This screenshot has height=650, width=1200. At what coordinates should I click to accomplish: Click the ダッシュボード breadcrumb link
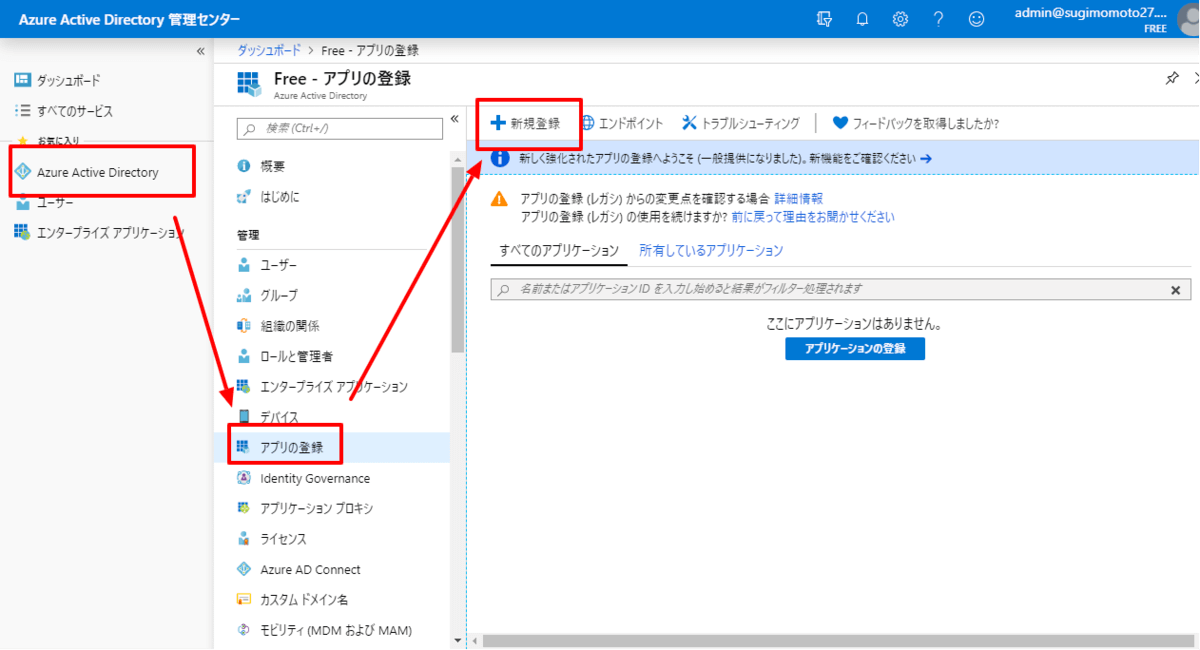[x=269, y=50]
